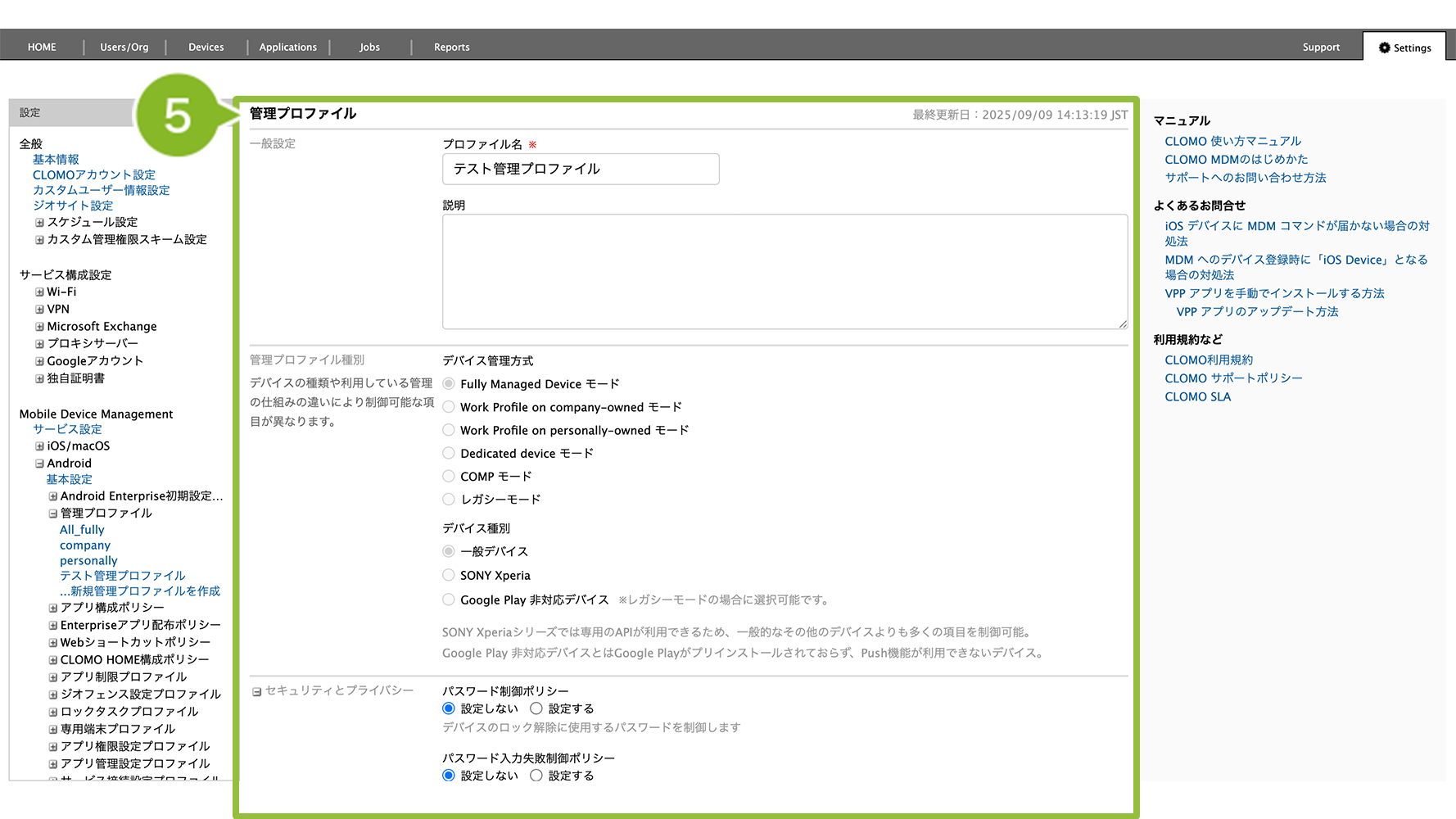Choose SONY Xperia device type

coord(449,575)
